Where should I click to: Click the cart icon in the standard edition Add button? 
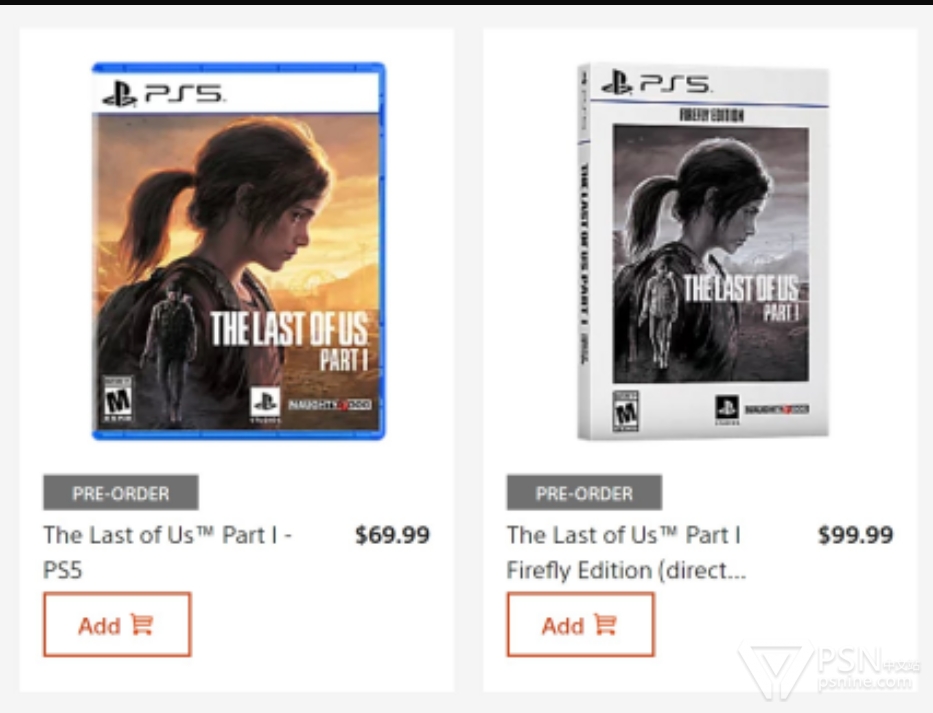[x=142, y=625]
